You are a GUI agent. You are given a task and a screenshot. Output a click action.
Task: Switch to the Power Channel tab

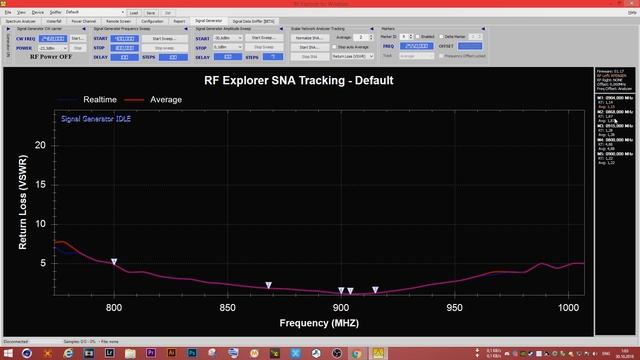click(84, 21)
